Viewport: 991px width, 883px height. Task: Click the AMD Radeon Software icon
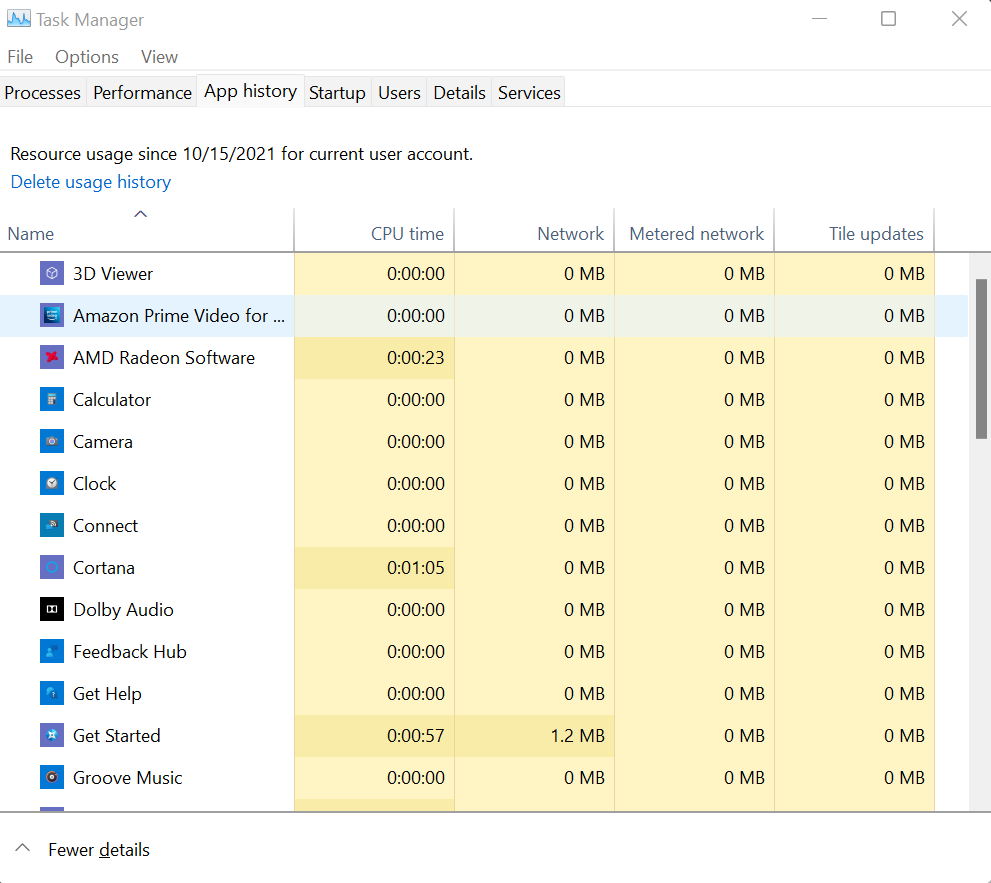(x=52, y=358)
